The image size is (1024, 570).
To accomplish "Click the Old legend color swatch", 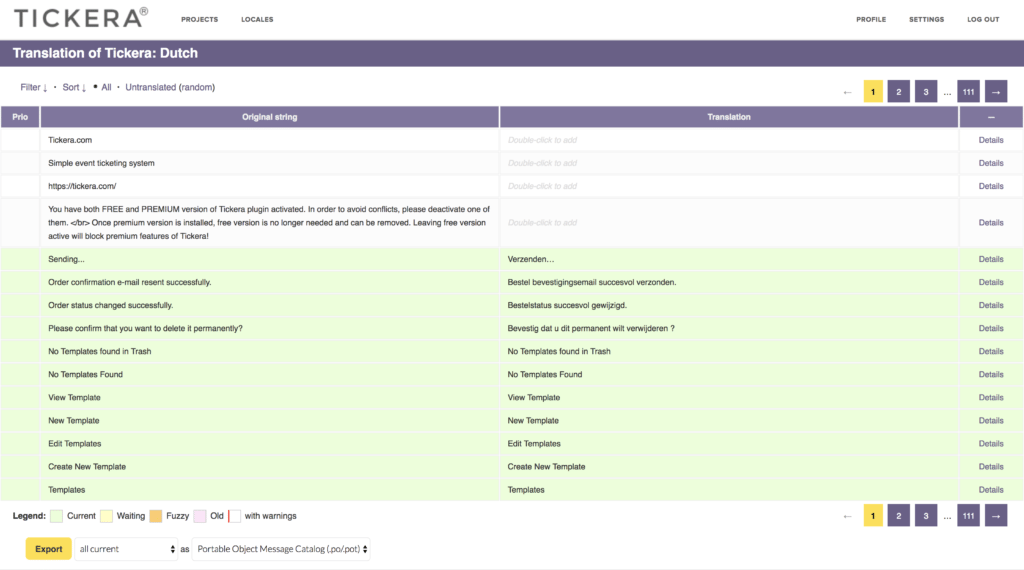I will point(200,516).
